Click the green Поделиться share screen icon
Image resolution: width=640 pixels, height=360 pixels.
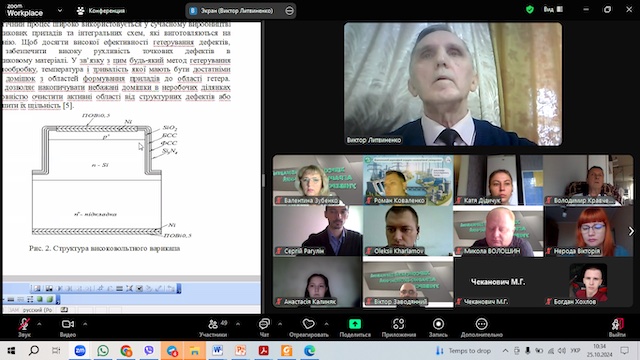point(355,324)
